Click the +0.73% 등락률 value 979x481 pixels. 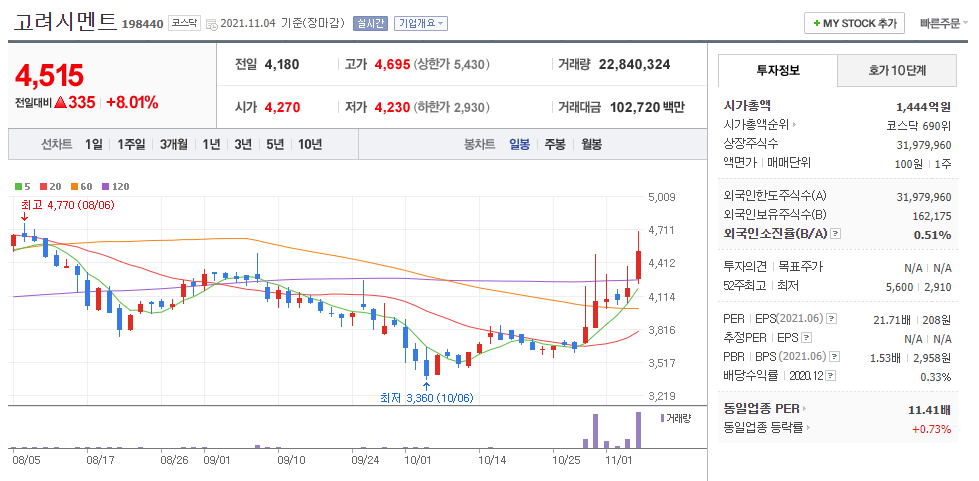point(932,429)
